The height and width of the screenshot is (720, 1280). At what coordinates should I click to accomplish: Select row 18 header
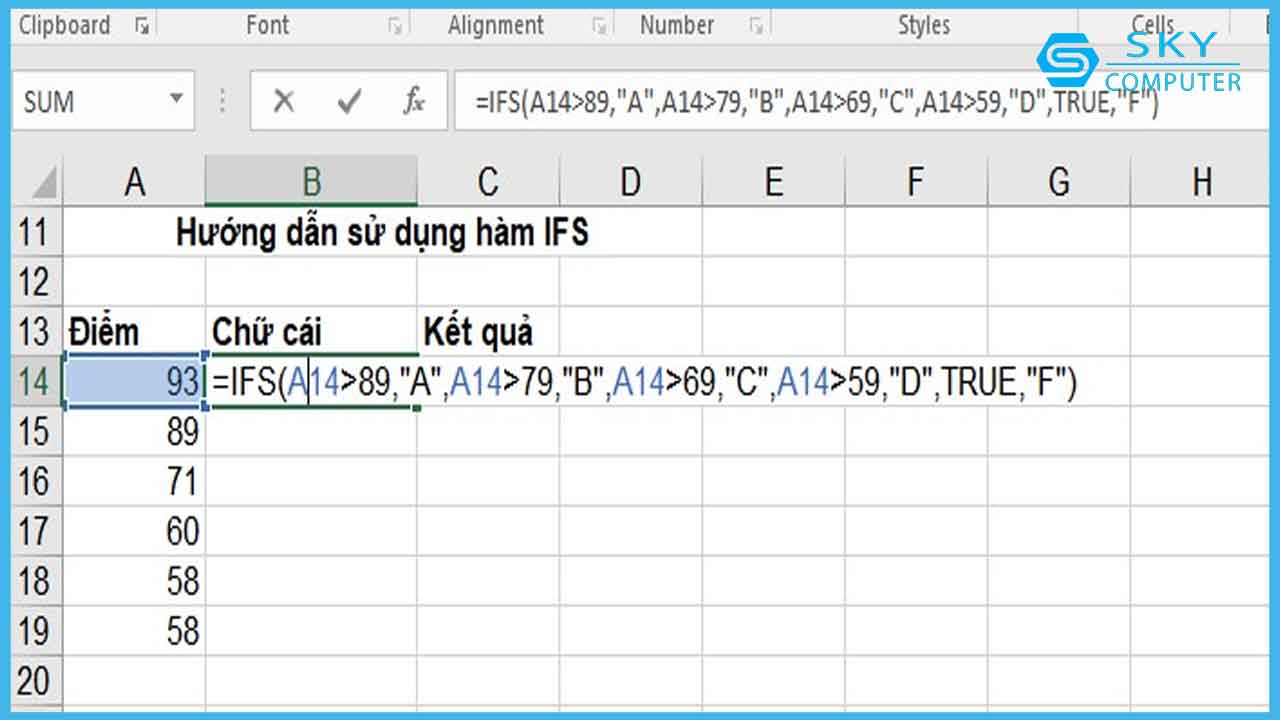pyautogui.click(x=37, y=582)
